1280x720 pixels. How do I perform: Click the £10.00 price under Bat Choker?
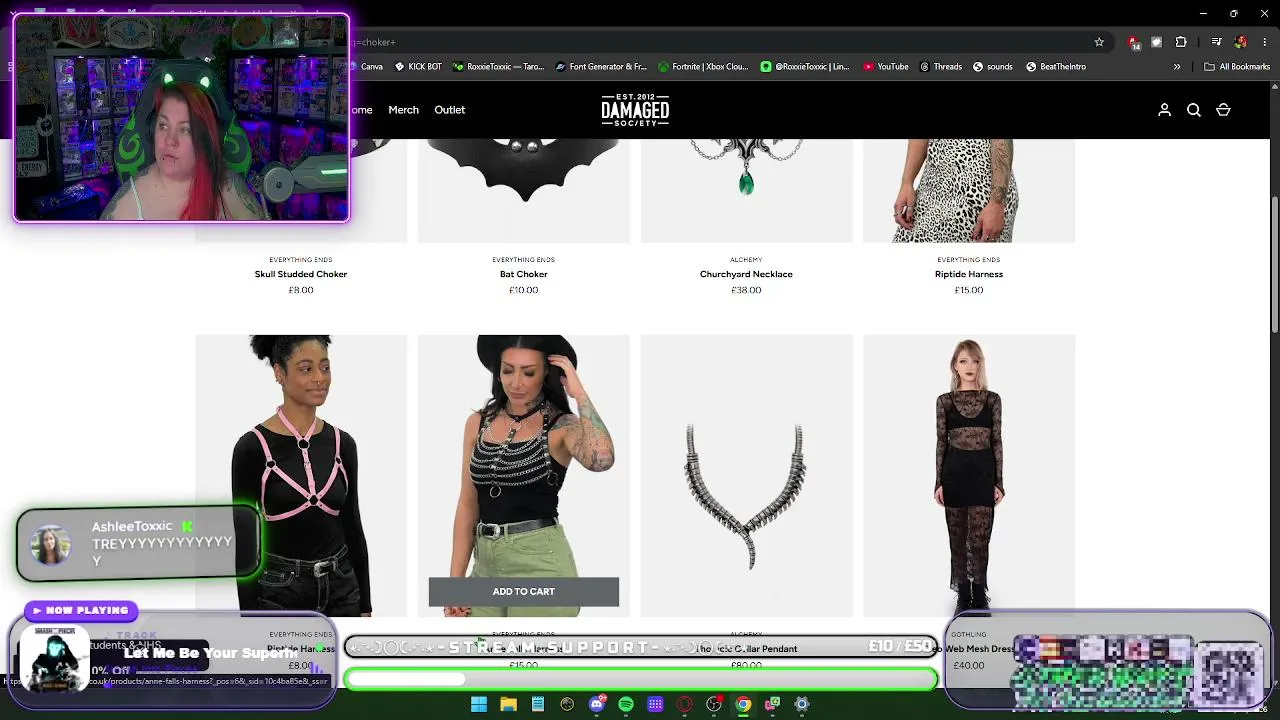tap(524, 290)
